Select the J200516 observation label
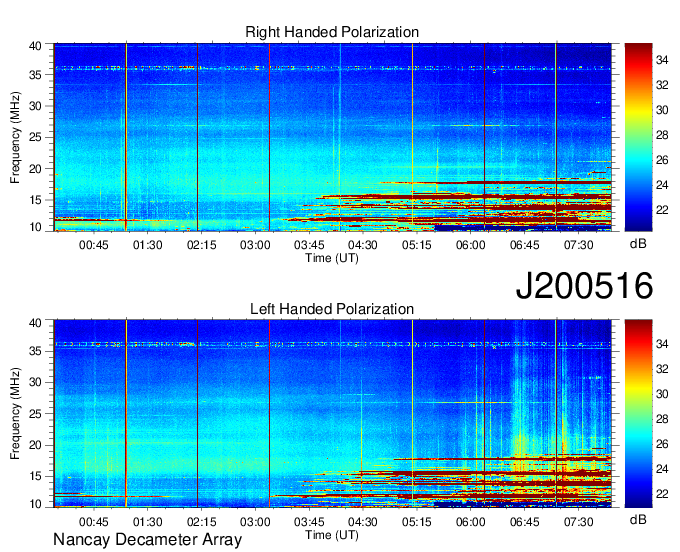Viewport: 680px width, 552px height. (x=584, y=285)
